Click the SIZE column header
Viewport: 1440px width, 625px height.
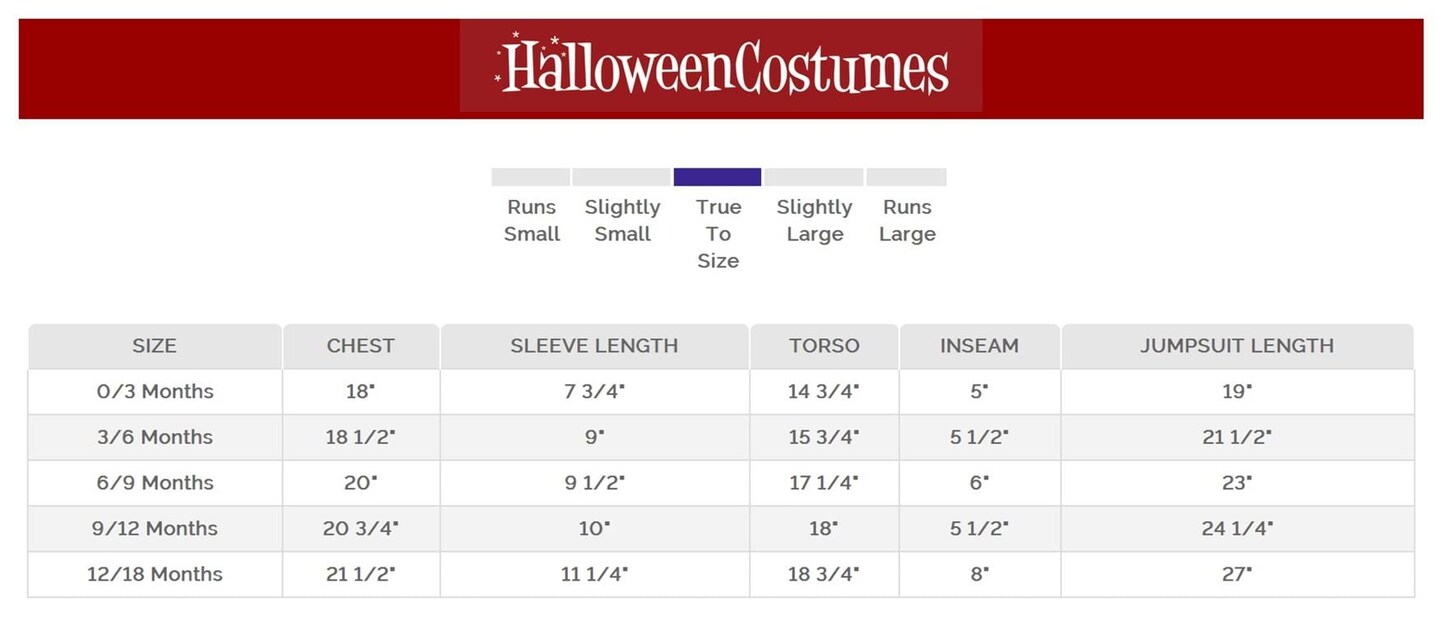pos(154,346)
